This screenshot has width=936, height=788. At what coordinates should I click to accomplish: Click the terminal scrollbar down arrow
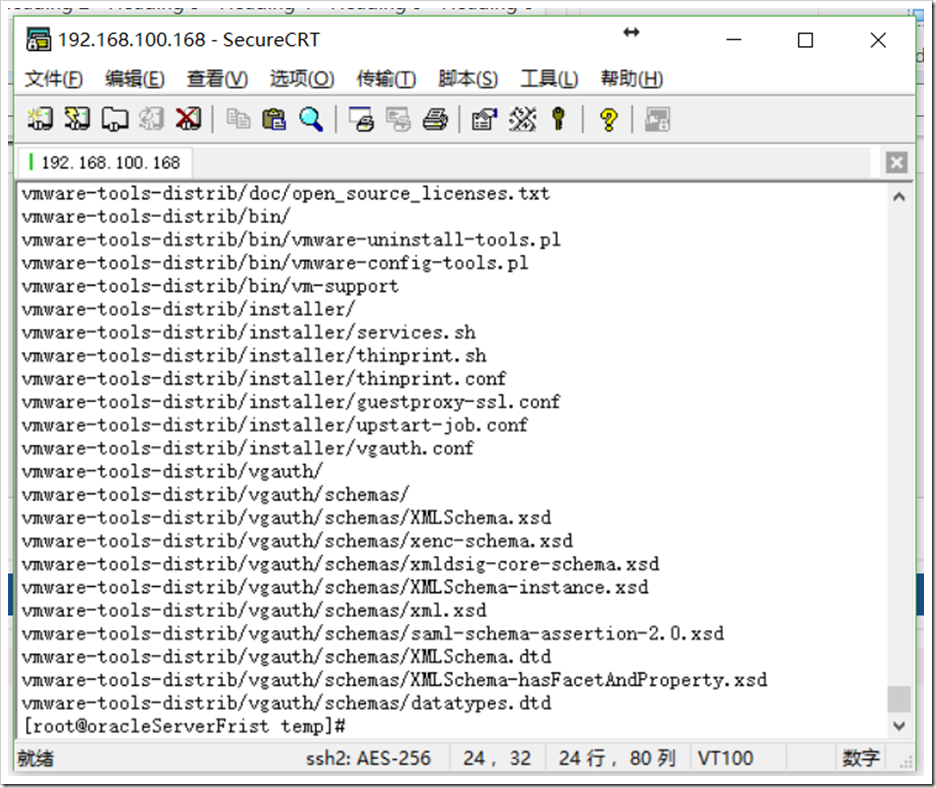click(898, 725)
